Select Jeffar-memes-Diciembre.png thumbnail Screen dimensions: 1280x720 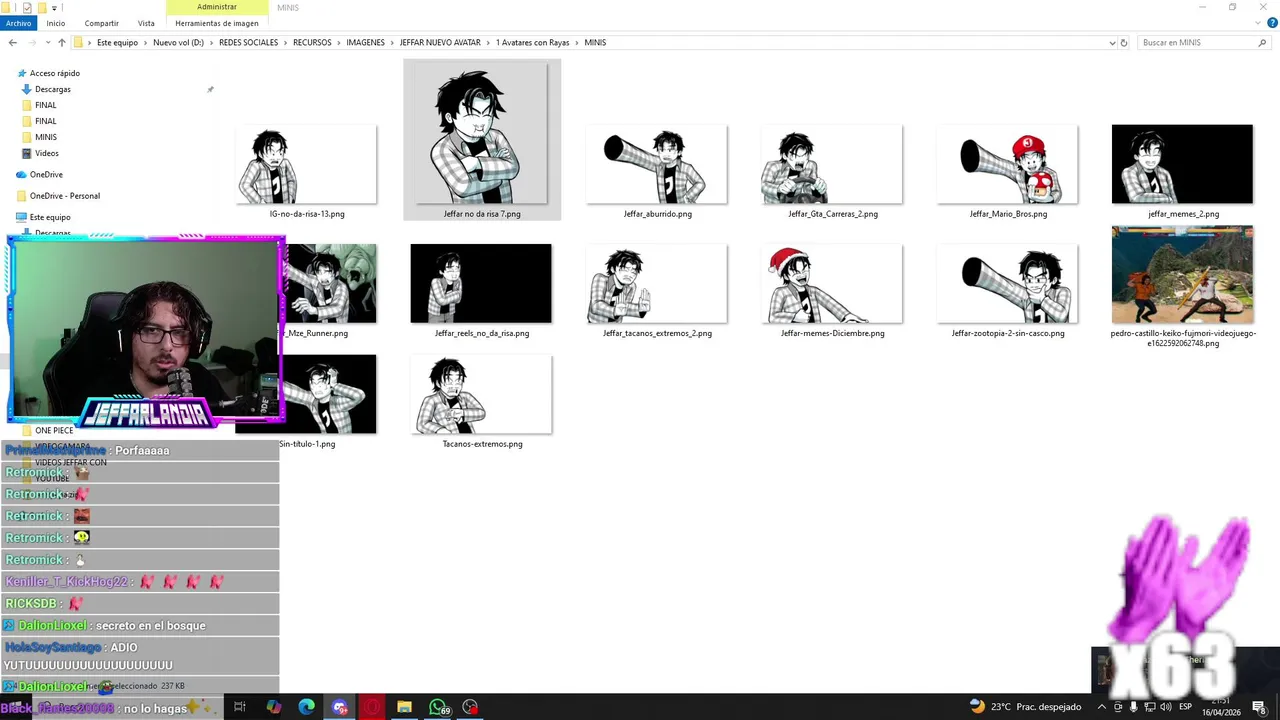click(x=832, y=284)
